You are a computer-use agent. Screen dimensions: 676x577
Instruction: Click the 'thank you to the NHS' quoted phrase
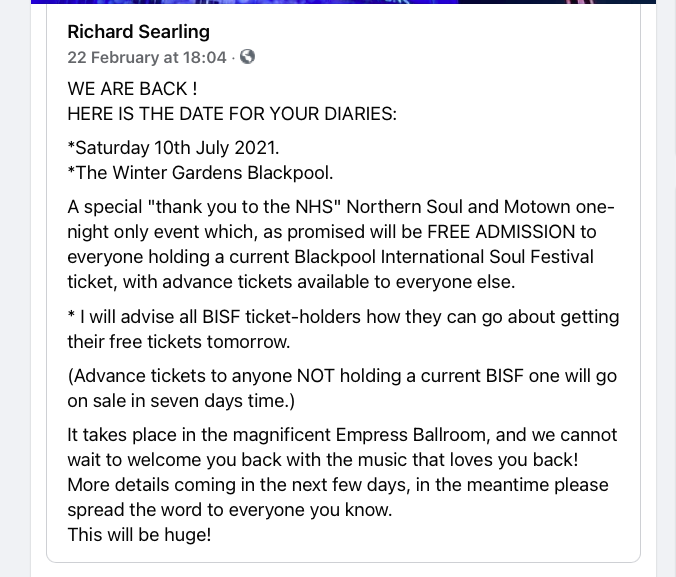[x=244, y=207]
